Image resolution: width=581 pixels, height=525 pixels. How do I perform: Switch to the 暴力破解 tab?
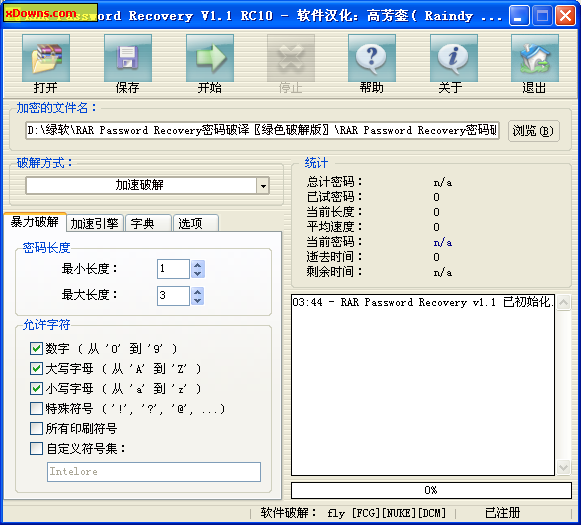(x=35, y=222)
